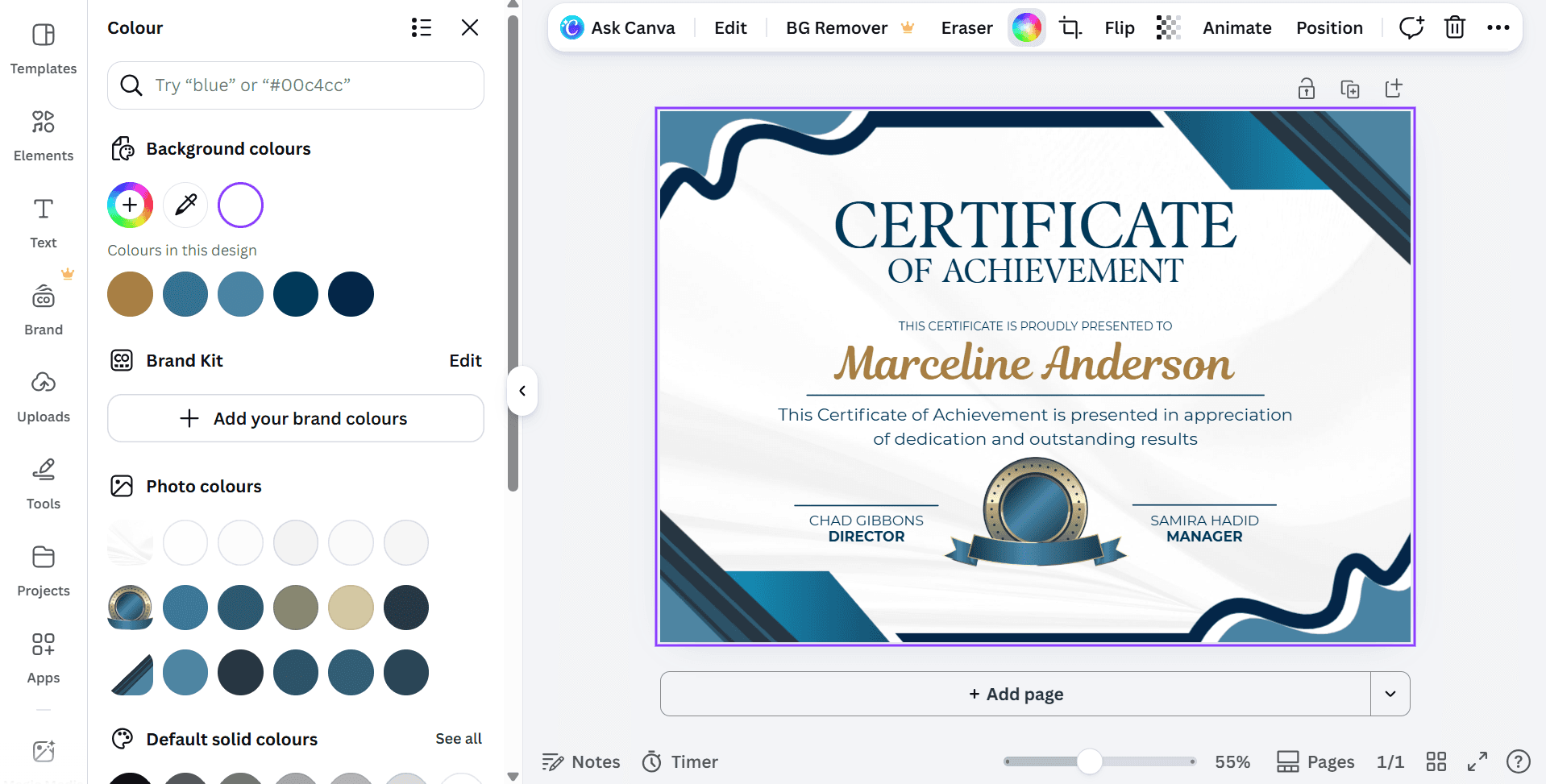Click See all for default solid colours
The image size is (1546, 784).
tap(459, 739)
